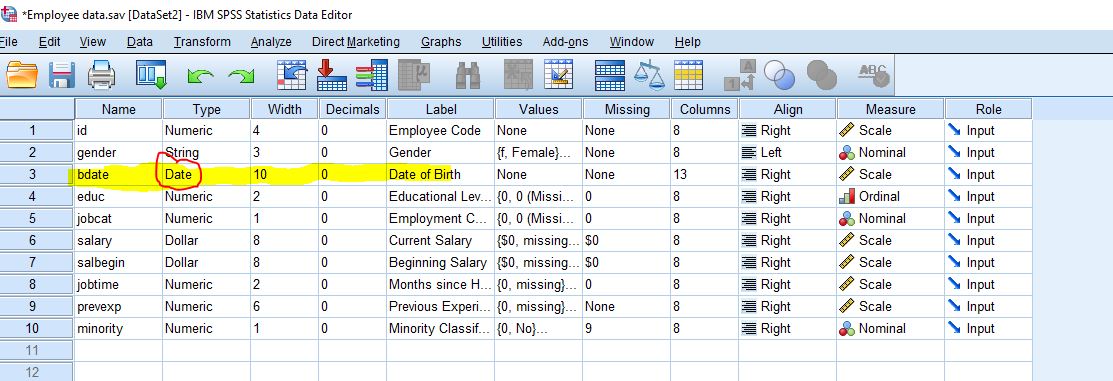Image resolution: width=1113 pixels, height=381 pixels.
Task: Click the Name column header
Action: (x=119, y=109)
